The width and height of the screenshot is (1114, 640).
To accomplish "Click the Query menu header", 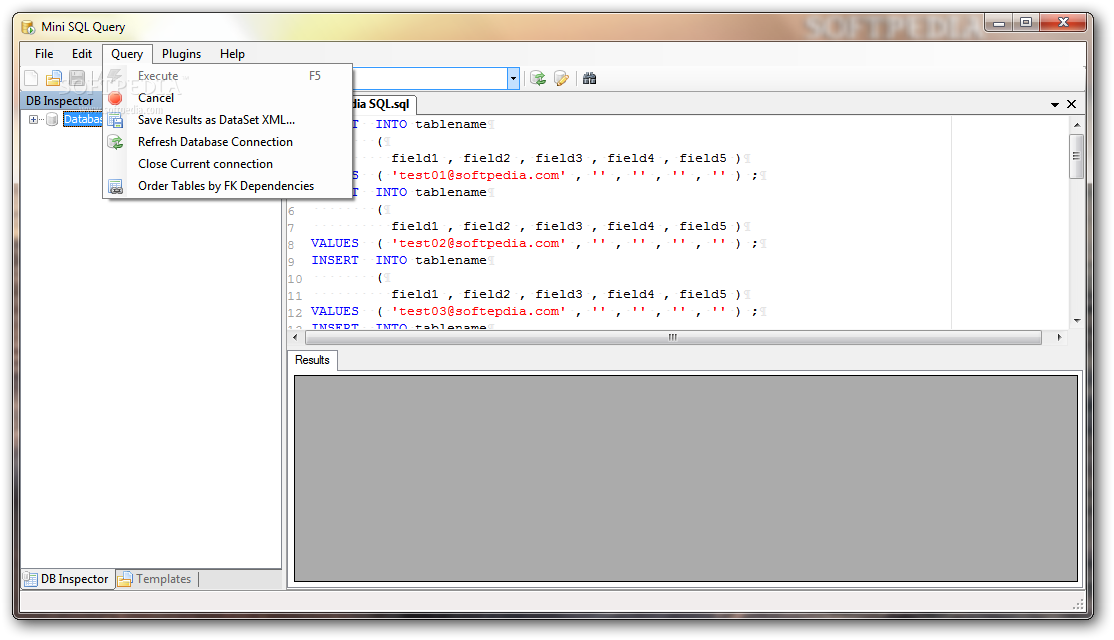I will tap(127, 54).
